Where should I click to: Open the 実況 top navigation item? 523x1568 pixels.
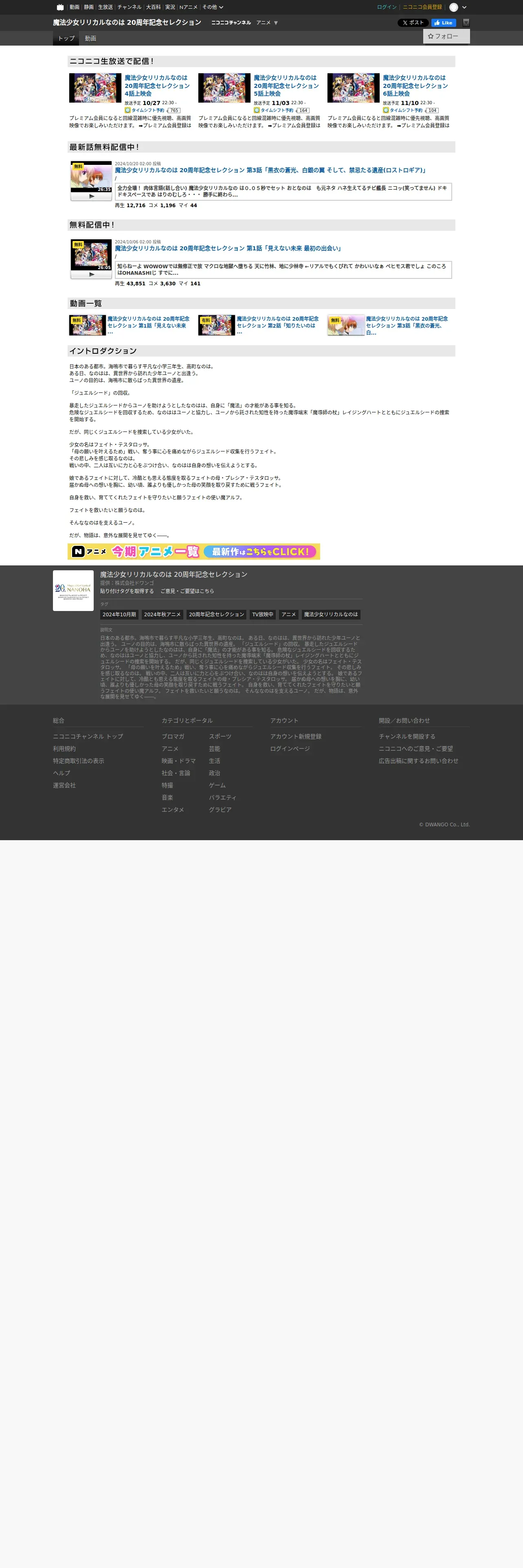(x=170, y=7)
